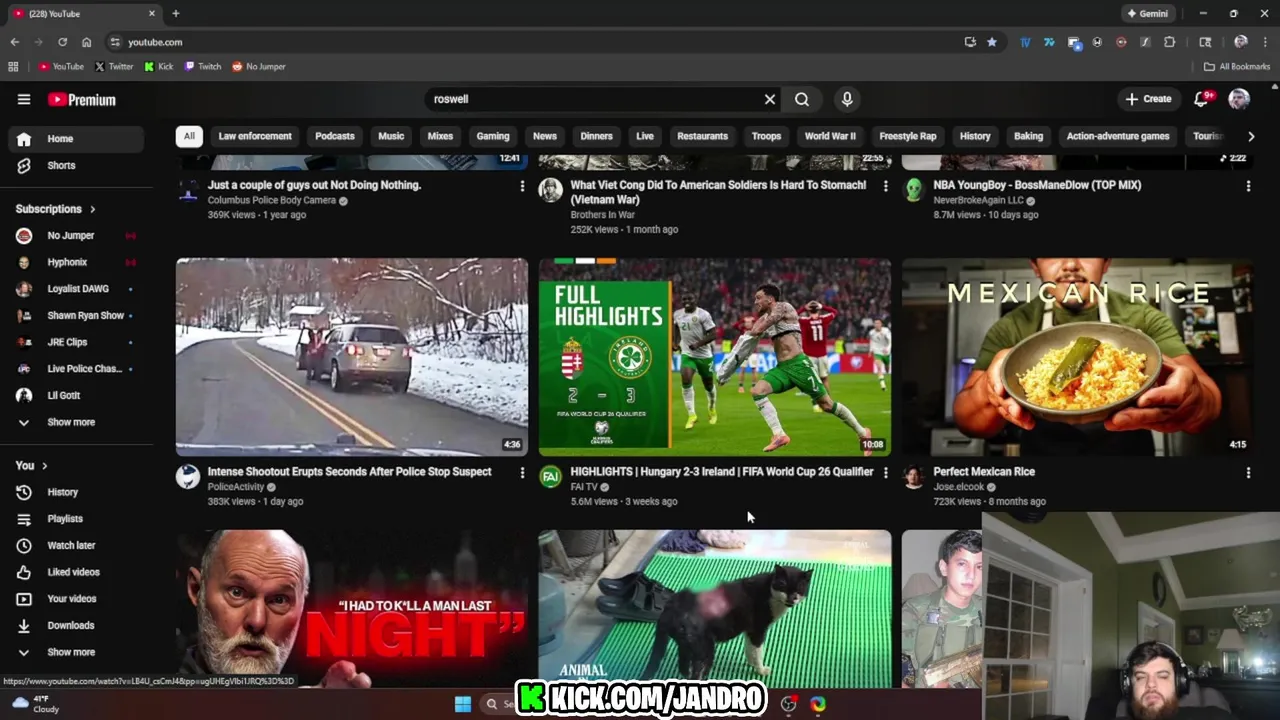This screenshot has height=720, width=1280.
Task: Show more chips with the right arrow
Action: 1250,136
